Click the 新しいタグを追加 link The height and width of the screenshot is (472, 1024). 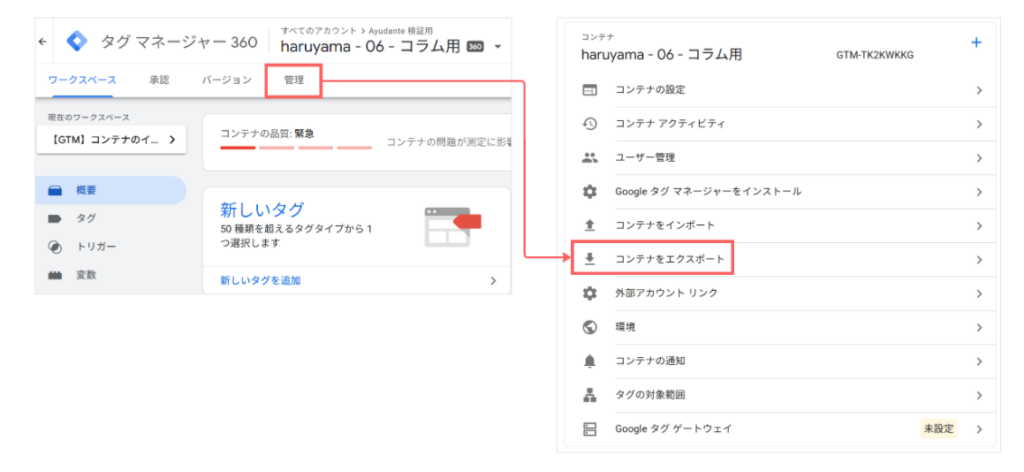261,281
